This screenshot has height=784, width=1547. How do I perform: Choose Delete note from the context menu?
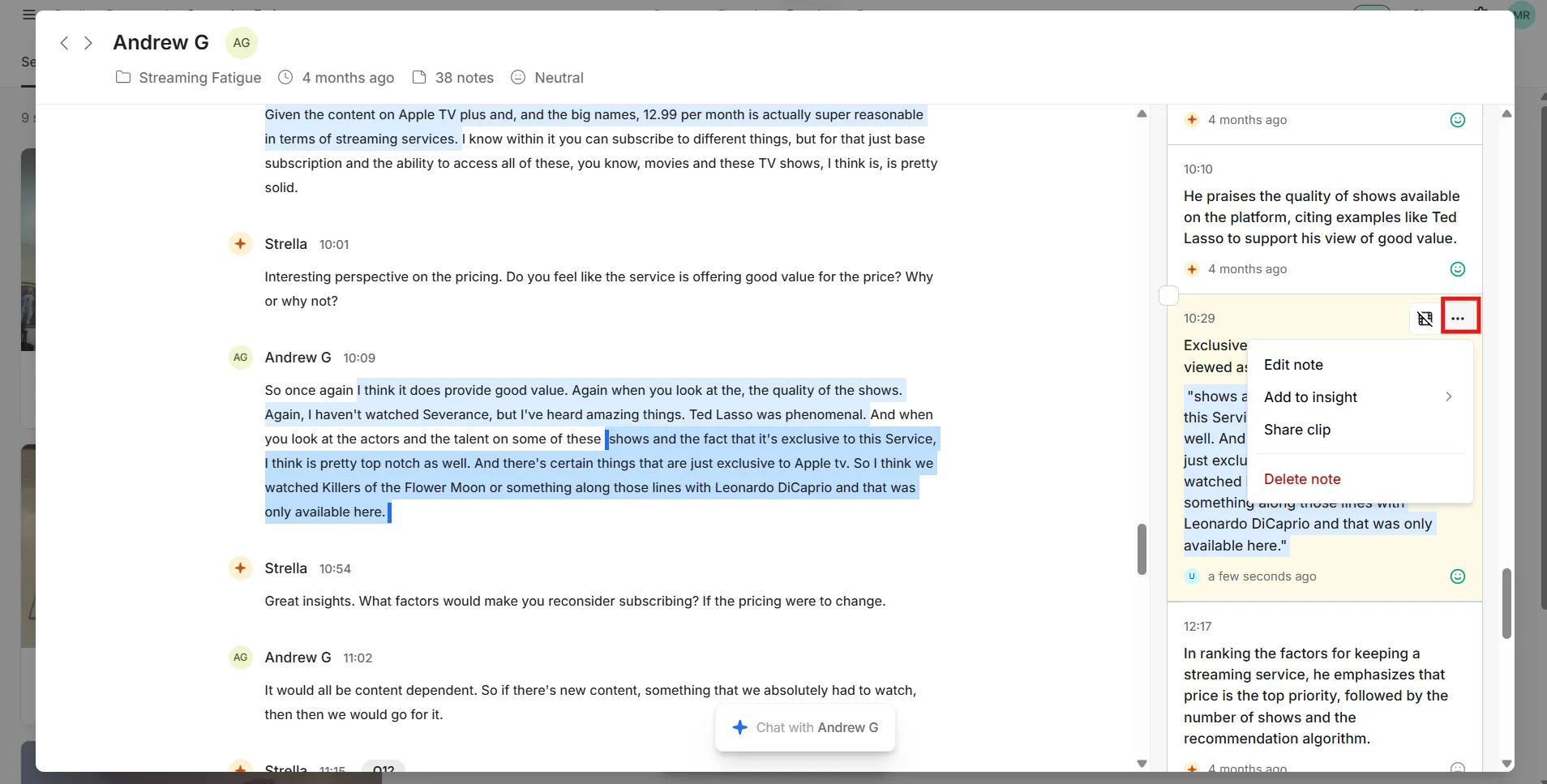pyautogui.click(x=1360, y=479)
